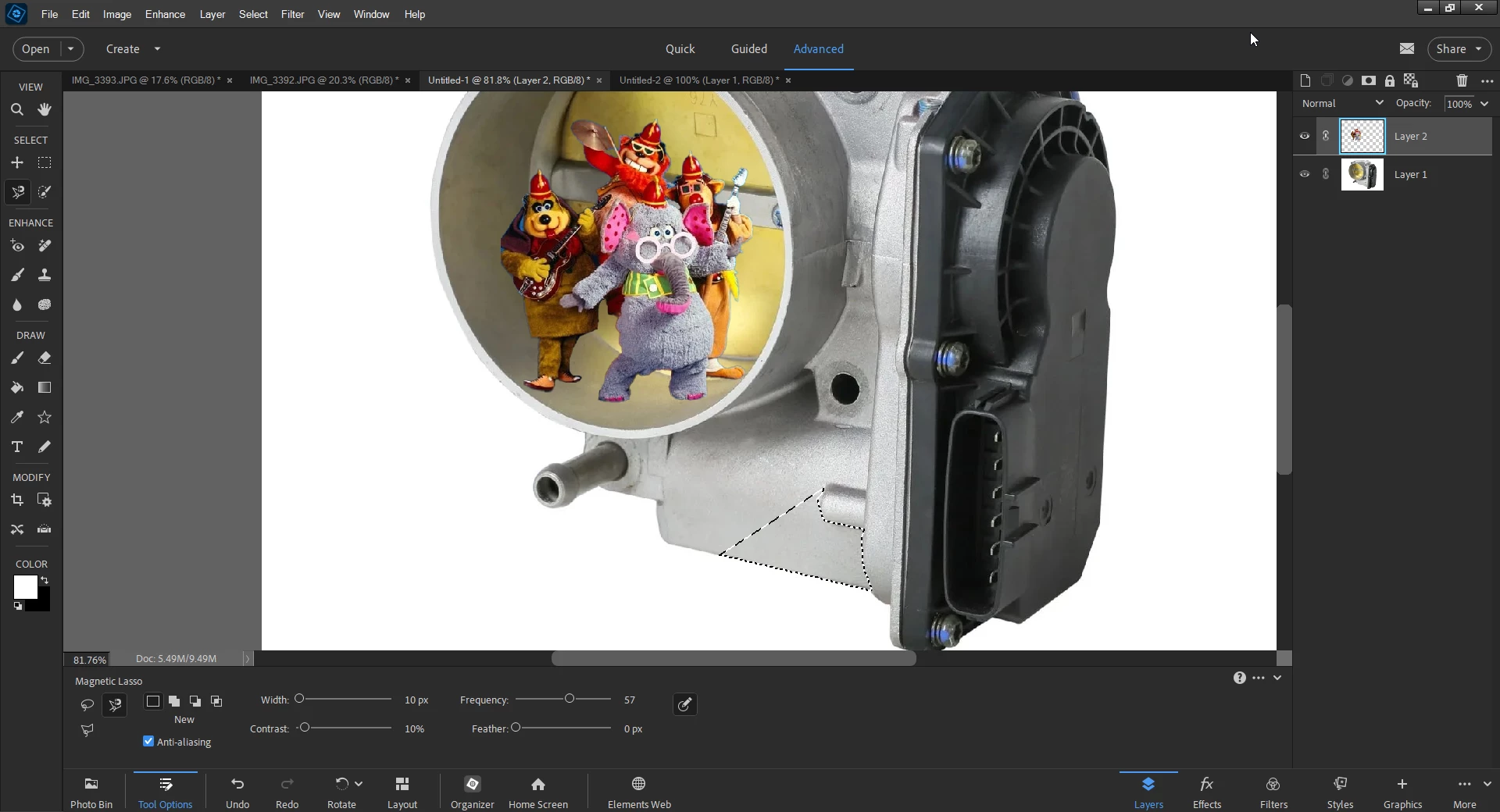Open the Share dropdown
Viewport: 1500px width, 812px height.
1459,48
